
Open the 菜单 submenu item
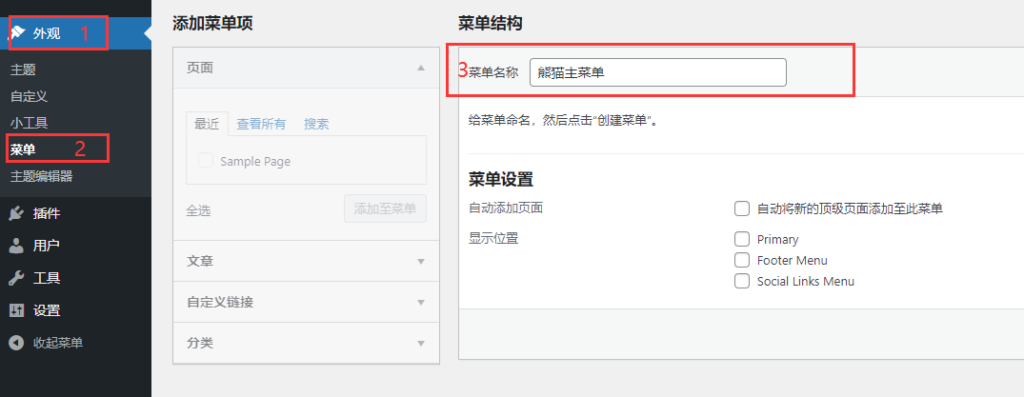coord(23,150)
